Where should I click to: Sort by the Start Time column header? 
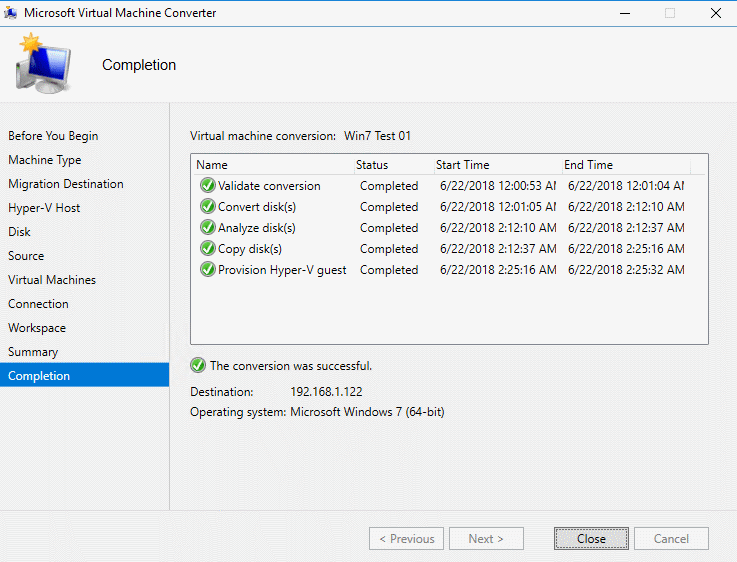coord(498,164)
